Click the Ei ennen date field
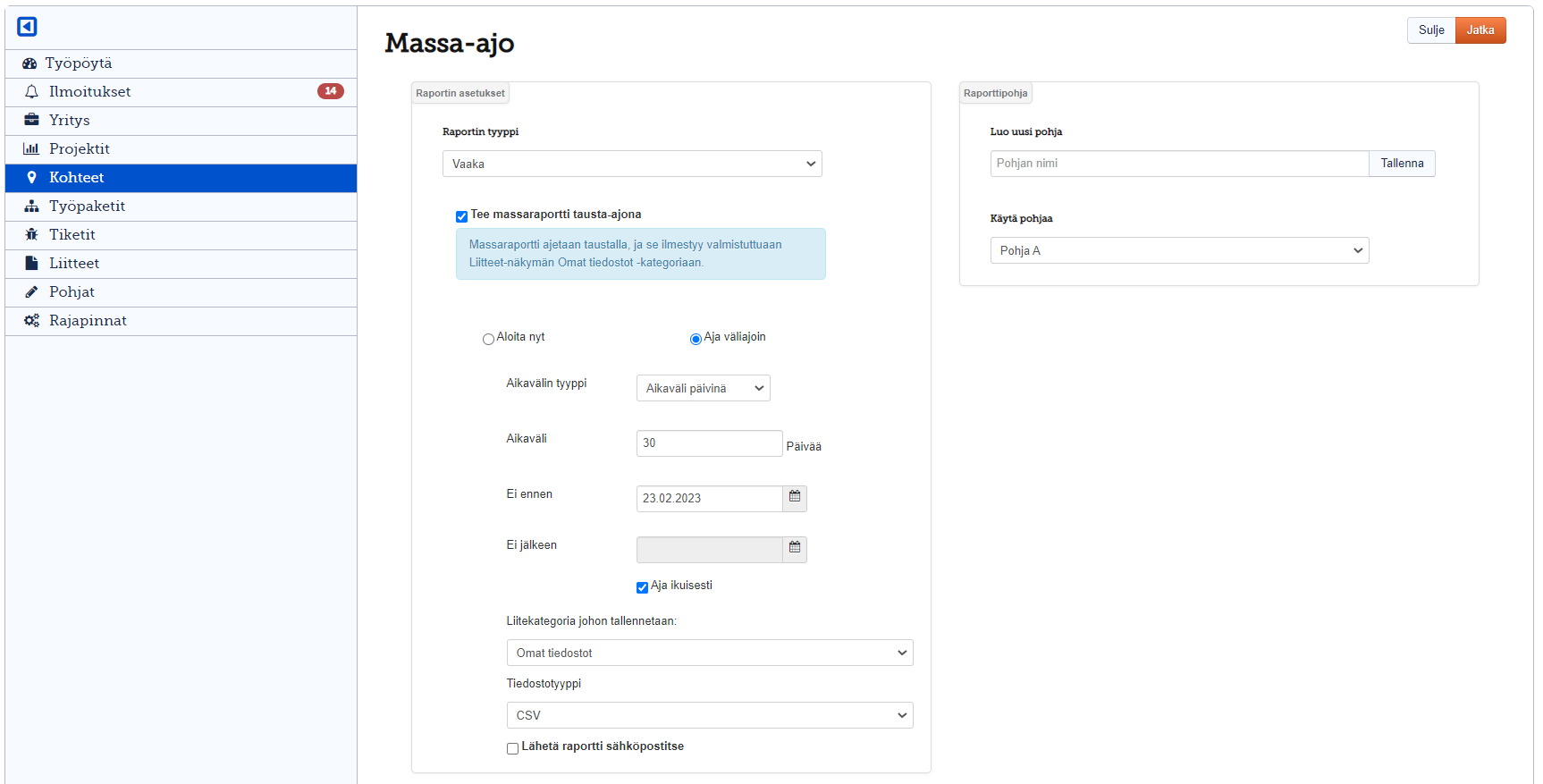The image size is (1543, 784). tap(710, 499)
